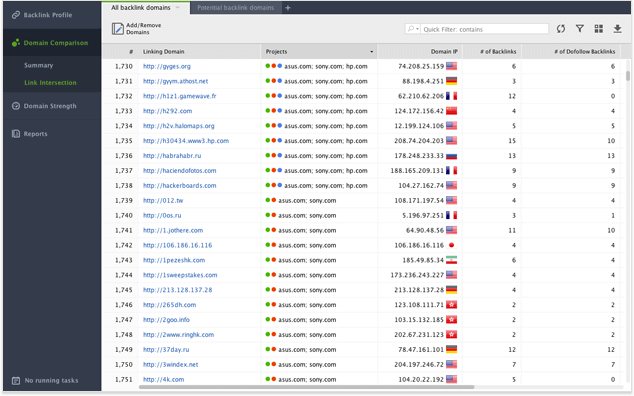The width and height of the screenshot is (634, 396).
Task: Select Domain Strength in sidebar
Action: 50,106
